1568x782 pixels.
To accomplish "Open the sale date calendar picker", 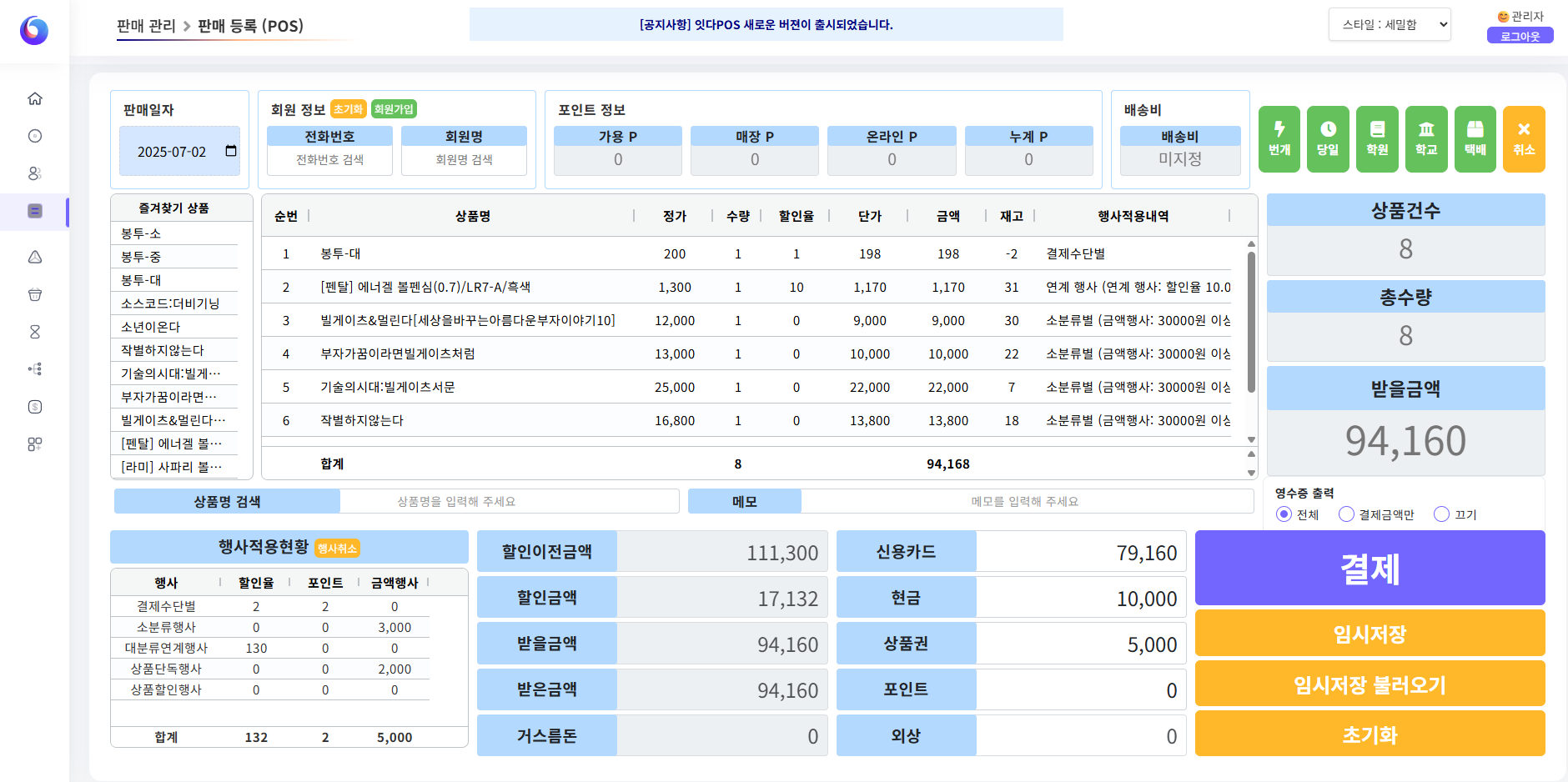I will (x=231, y=151).
